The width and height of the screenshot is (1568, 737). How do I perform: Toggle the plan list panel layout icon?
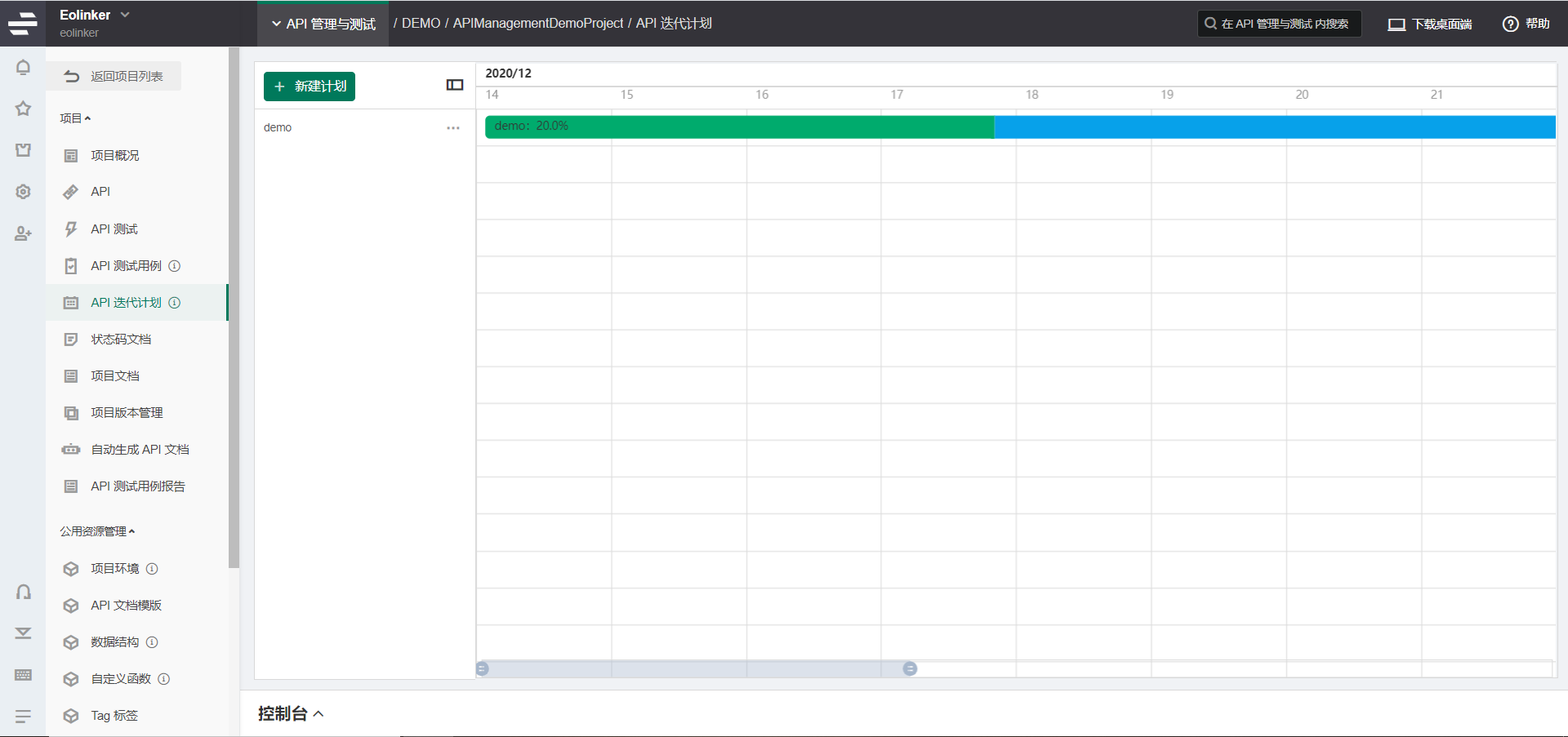pyautogui.click(x=455, y=85)
